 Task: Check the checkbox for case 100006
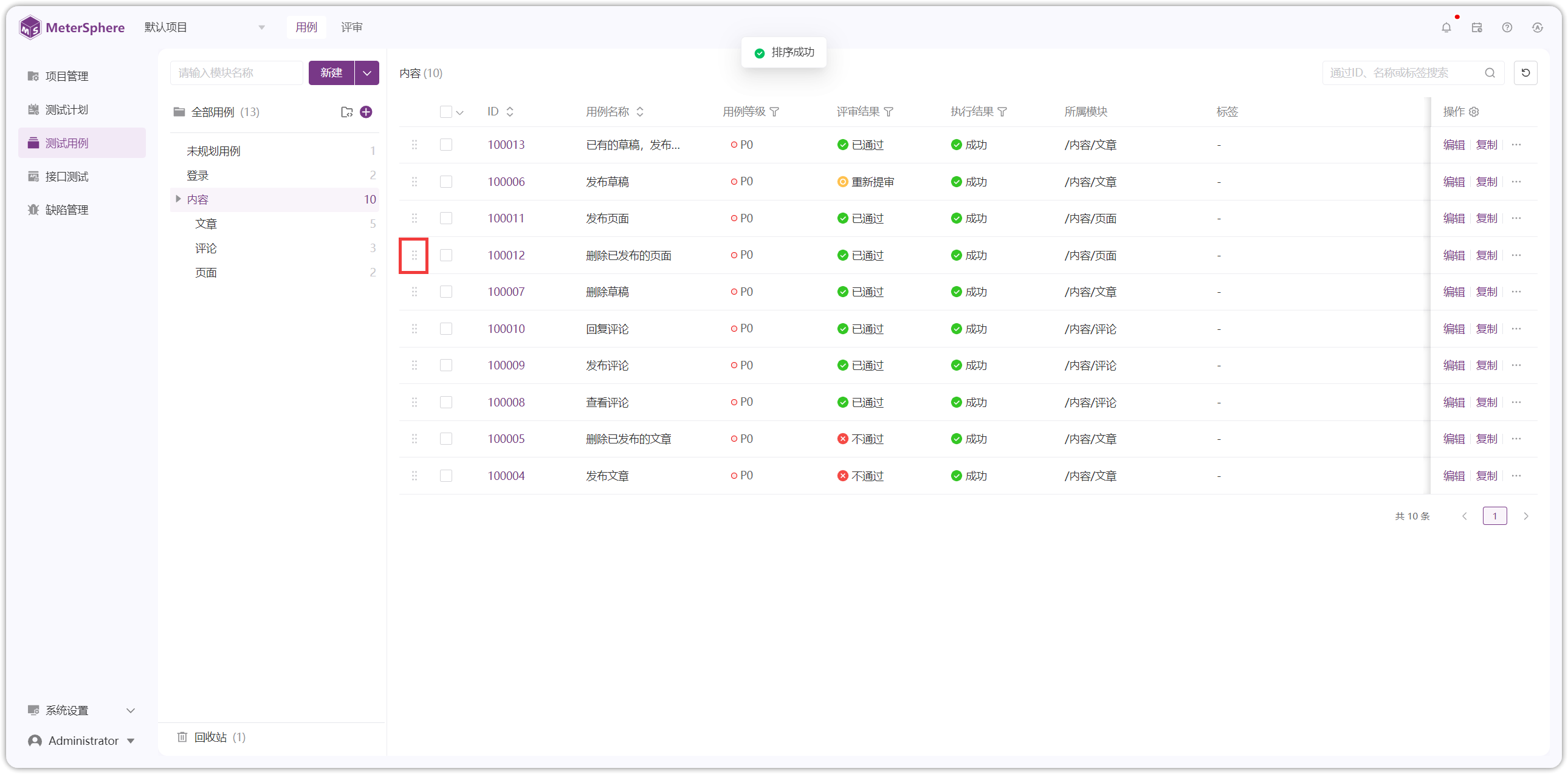(x=446, y=182)
